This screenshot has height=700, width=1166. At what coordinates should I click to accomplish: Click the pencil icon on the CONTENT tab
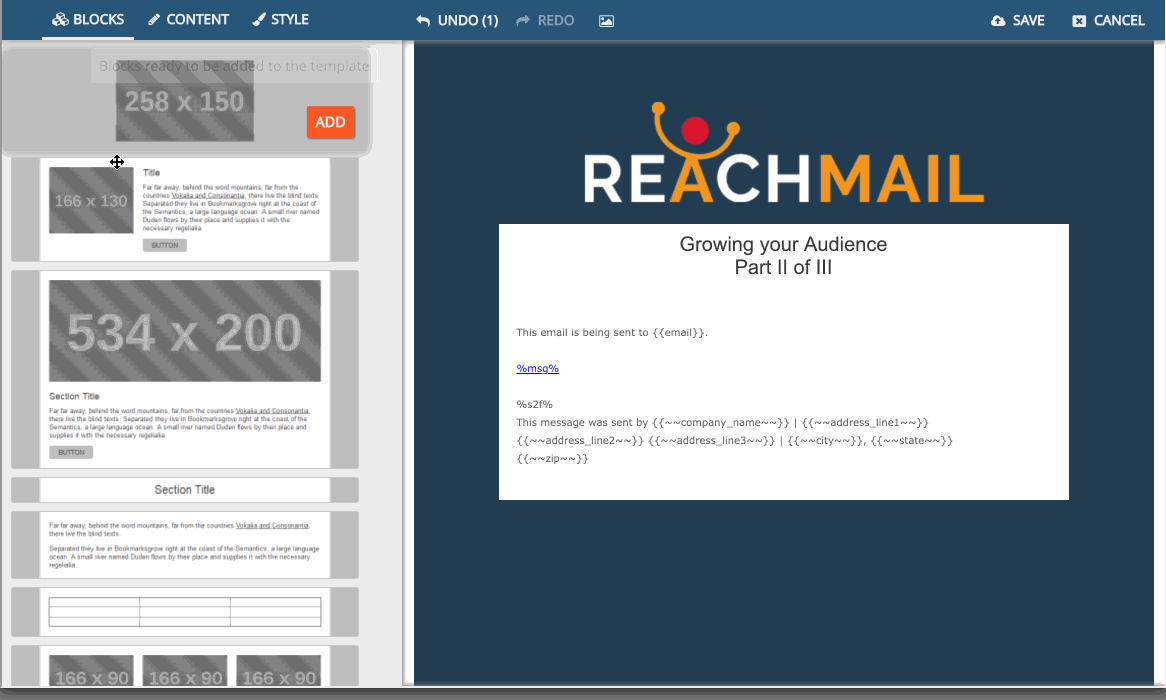154,19
